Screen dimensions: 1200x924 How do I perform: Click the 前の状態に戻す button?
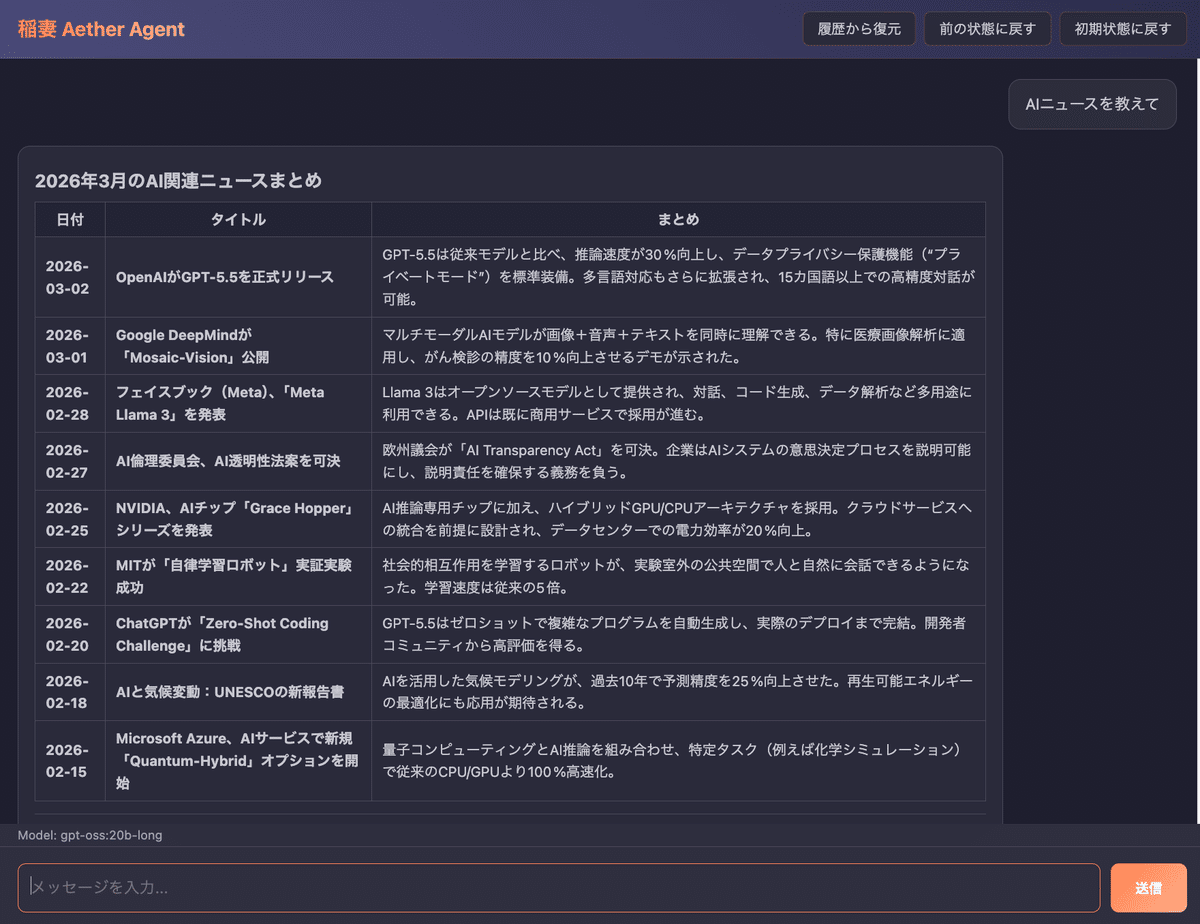(x=987, y=29)
